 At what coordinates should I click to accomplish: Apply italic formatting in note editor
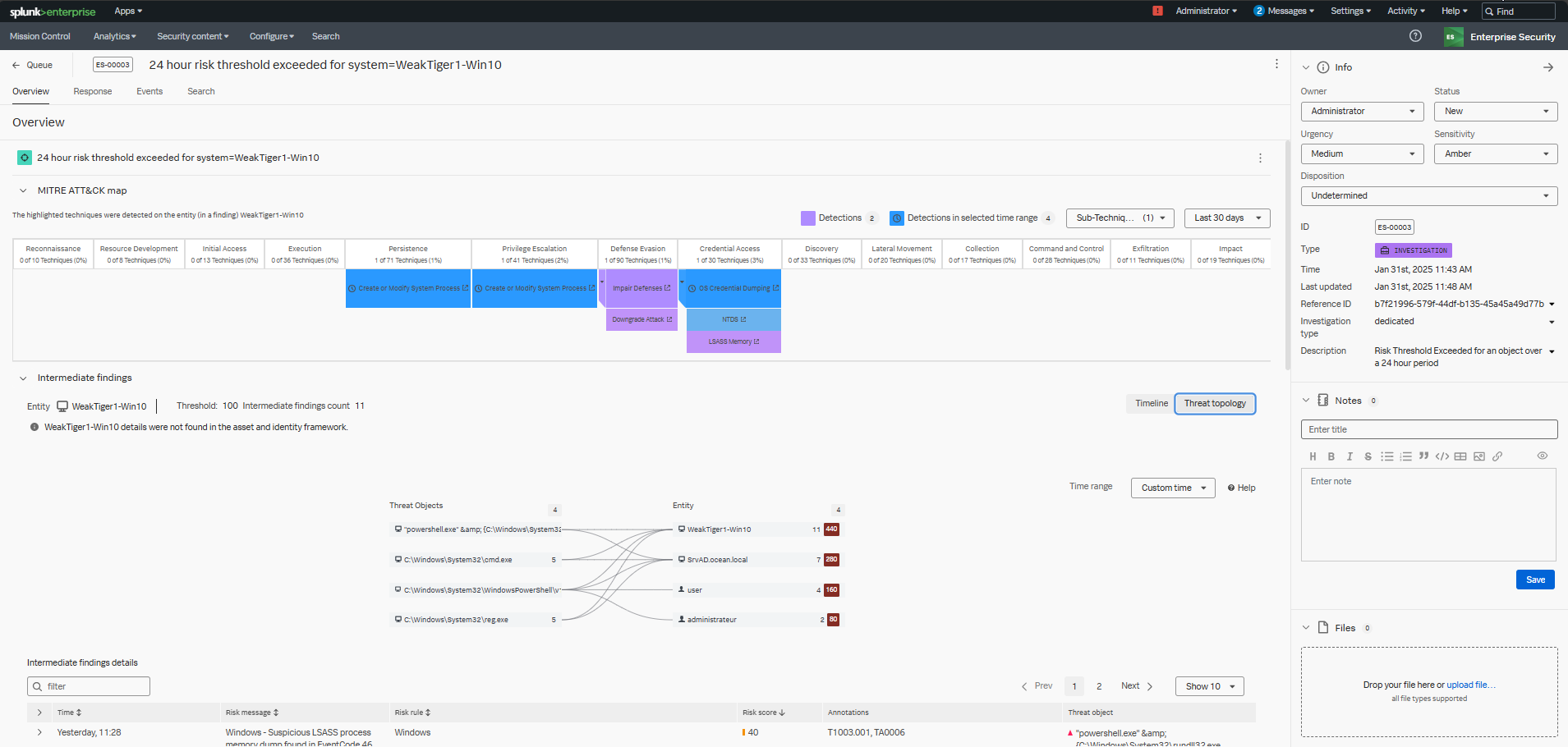click(x=1350, y=456)
